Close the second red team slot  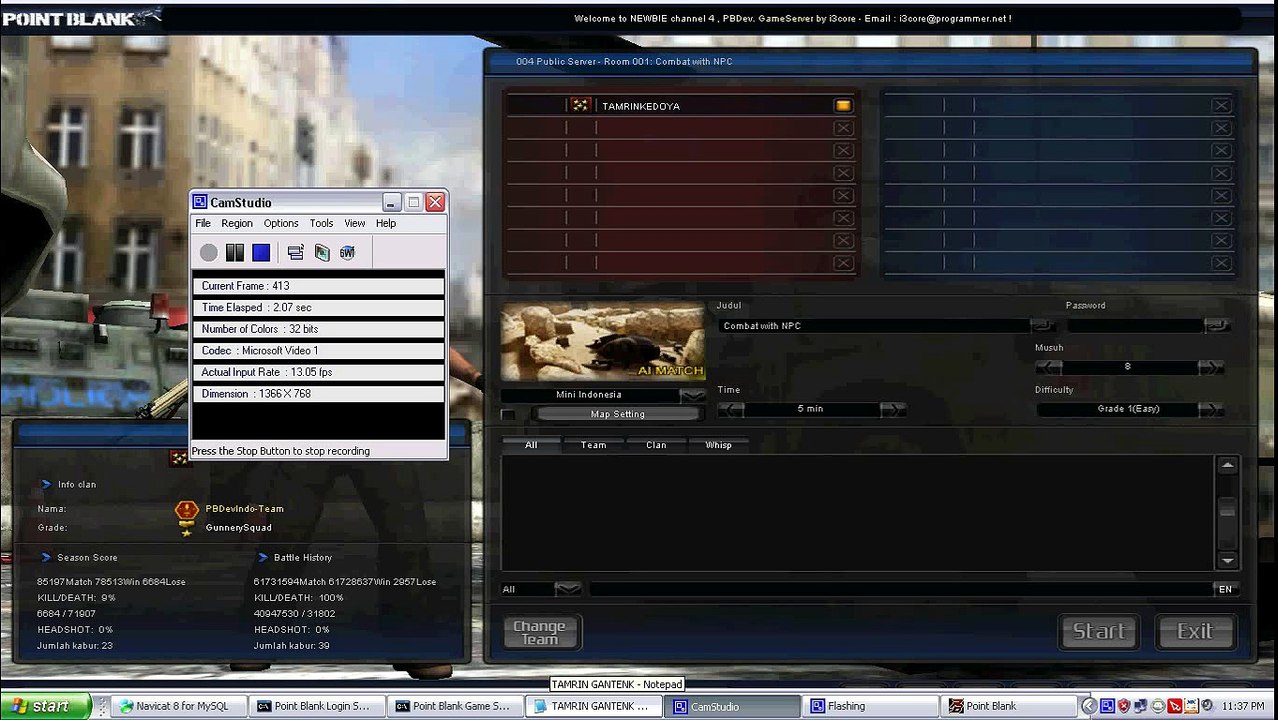point(843,128)
